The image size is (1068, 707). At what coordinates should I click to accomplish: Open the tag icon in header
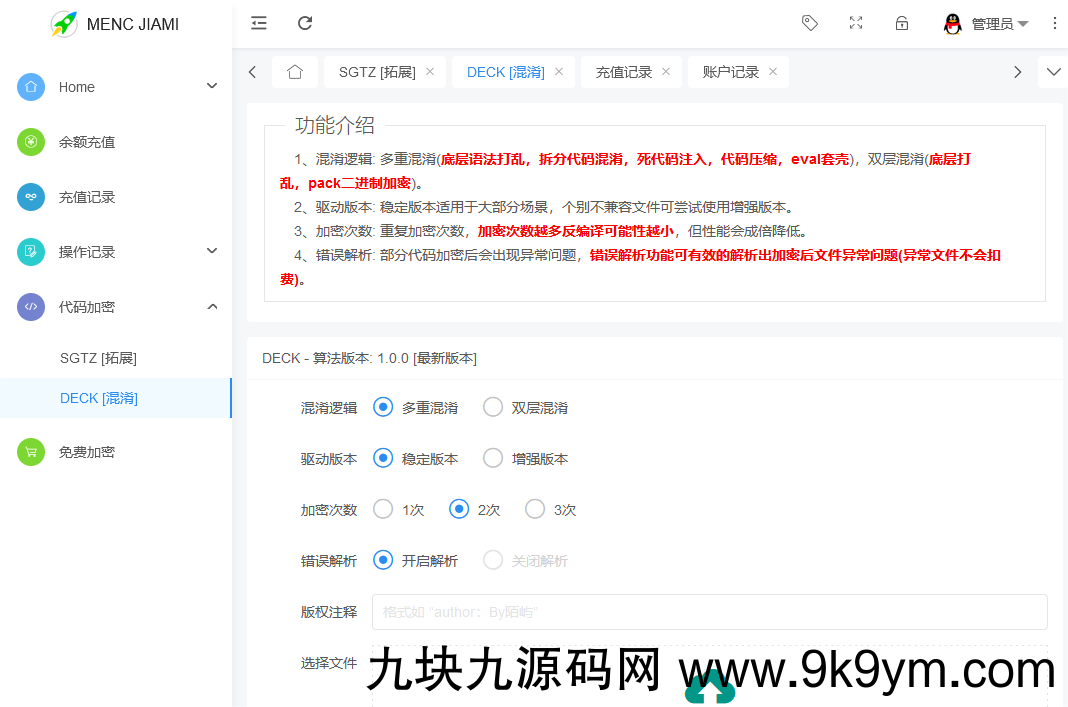click(810, 23)
